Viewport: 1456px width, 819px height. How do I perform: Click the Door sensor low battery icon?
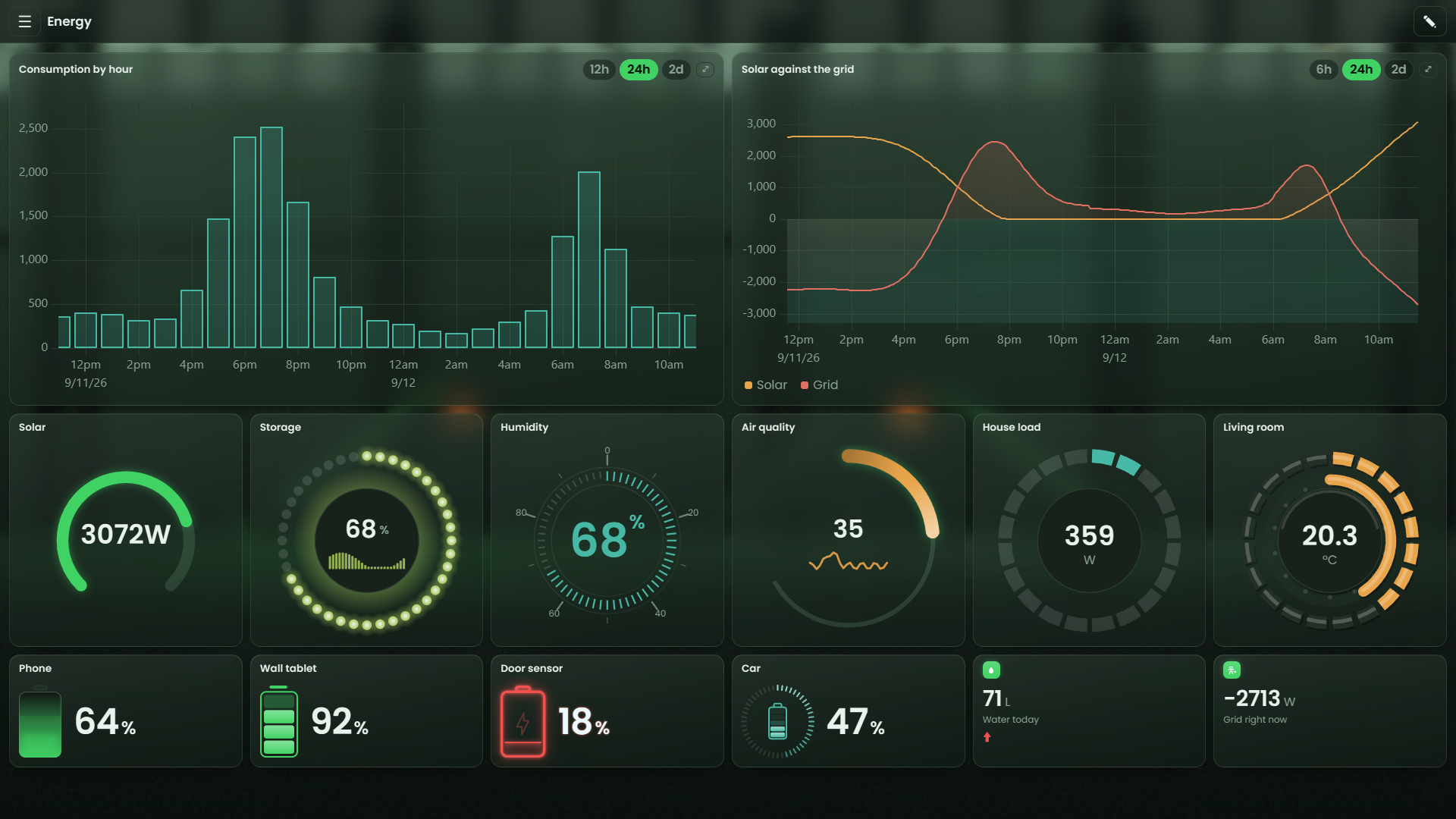click(x=522, y=721)
